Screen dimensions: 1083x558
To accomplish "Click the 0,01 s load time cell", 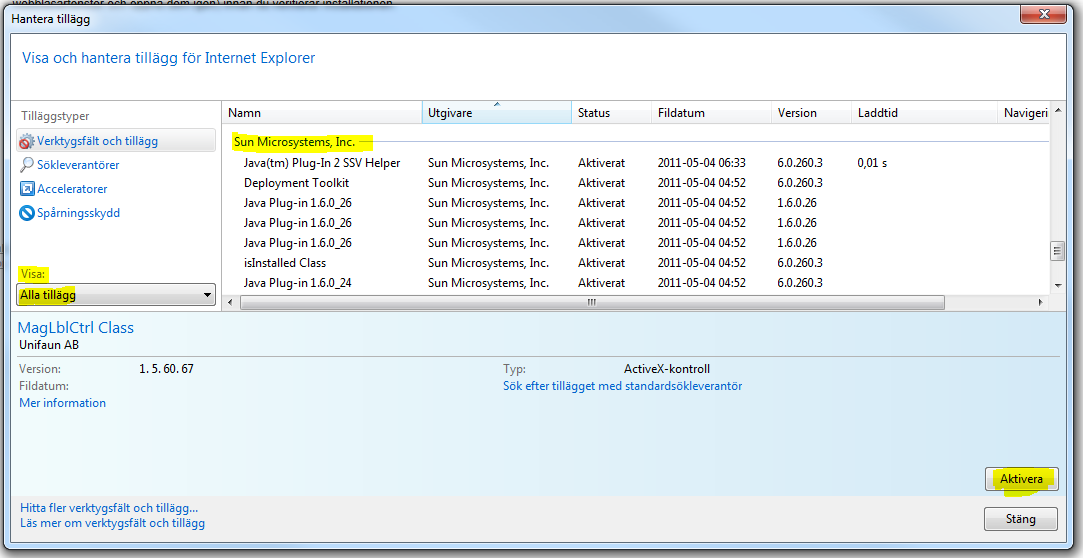I will click(x=872, y=163).
